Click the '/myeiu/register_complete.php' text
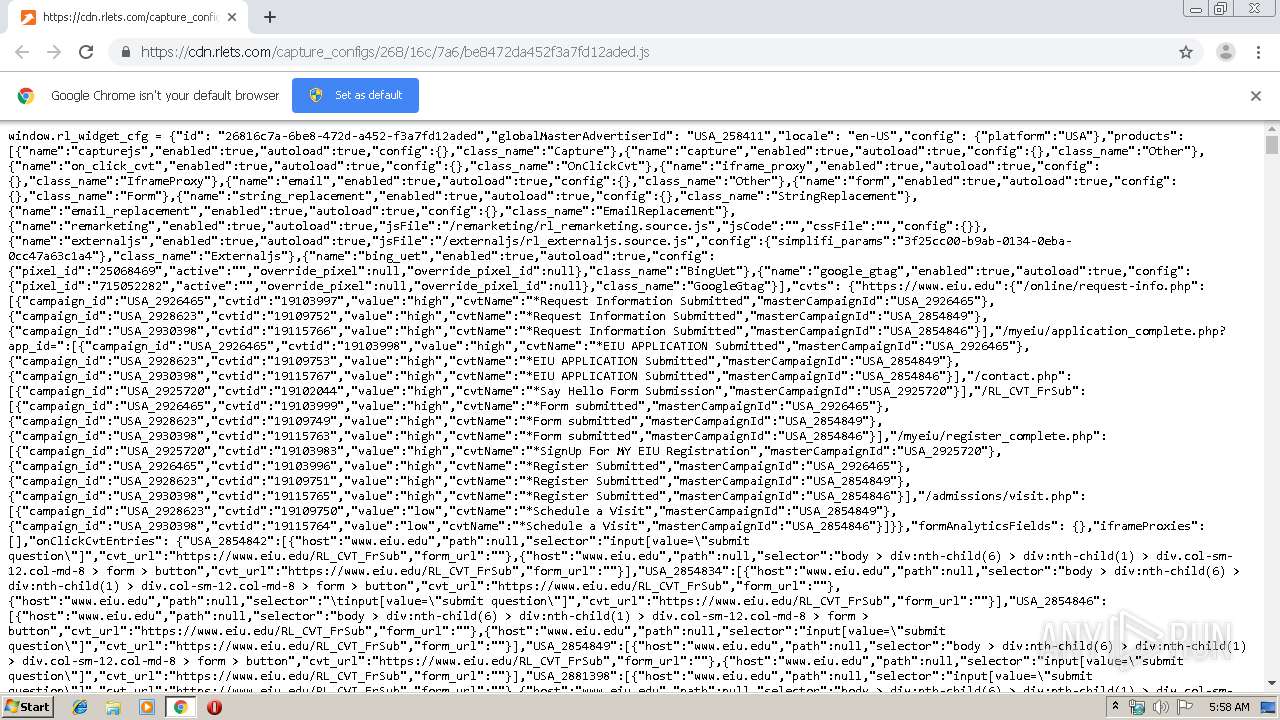This screenshot has width=1280, height=720. tap(997, 436)
